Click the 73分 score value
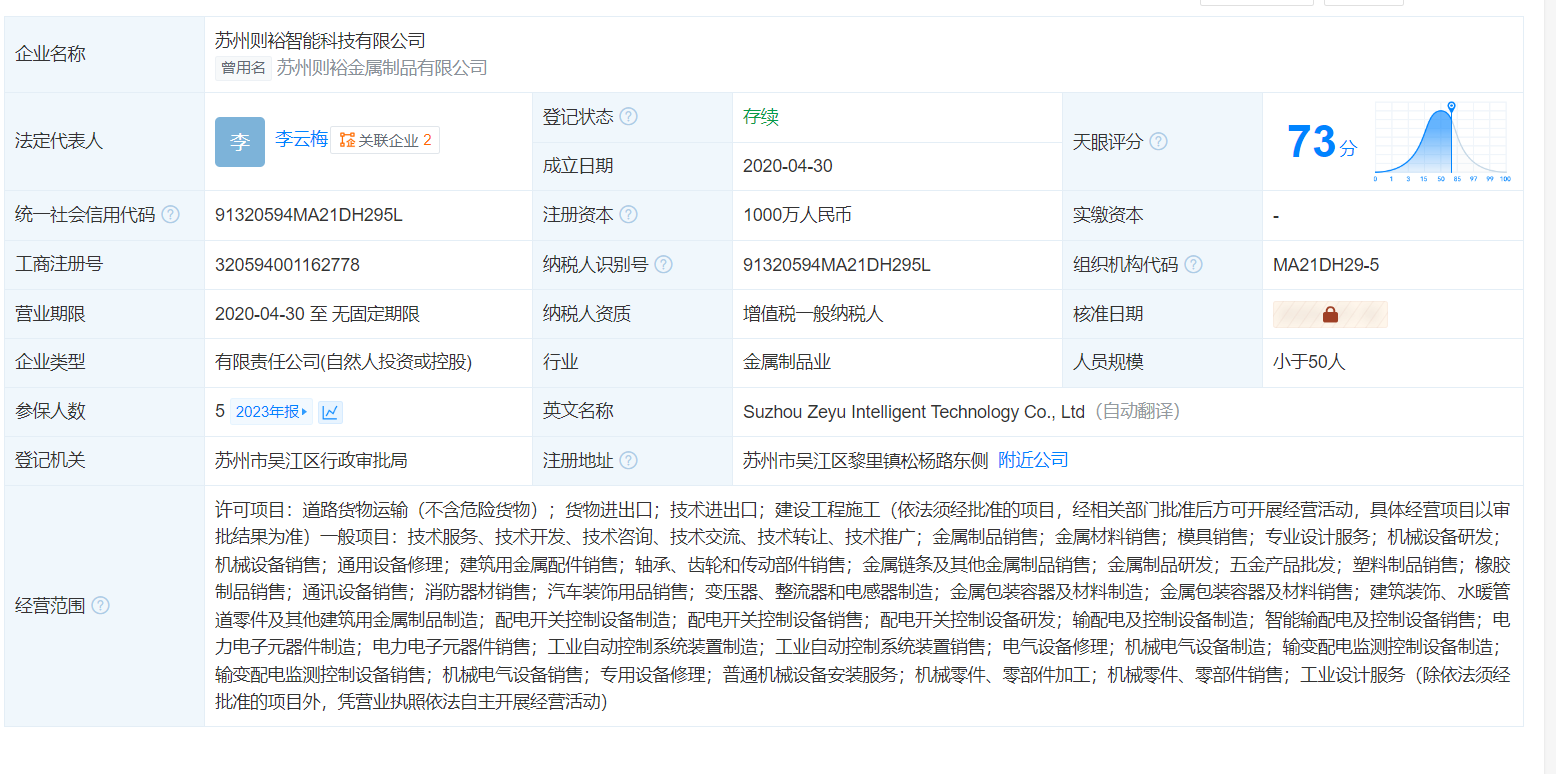Image resolution: width=1556 pixels, height=774 pixels. pos(1322,142)
